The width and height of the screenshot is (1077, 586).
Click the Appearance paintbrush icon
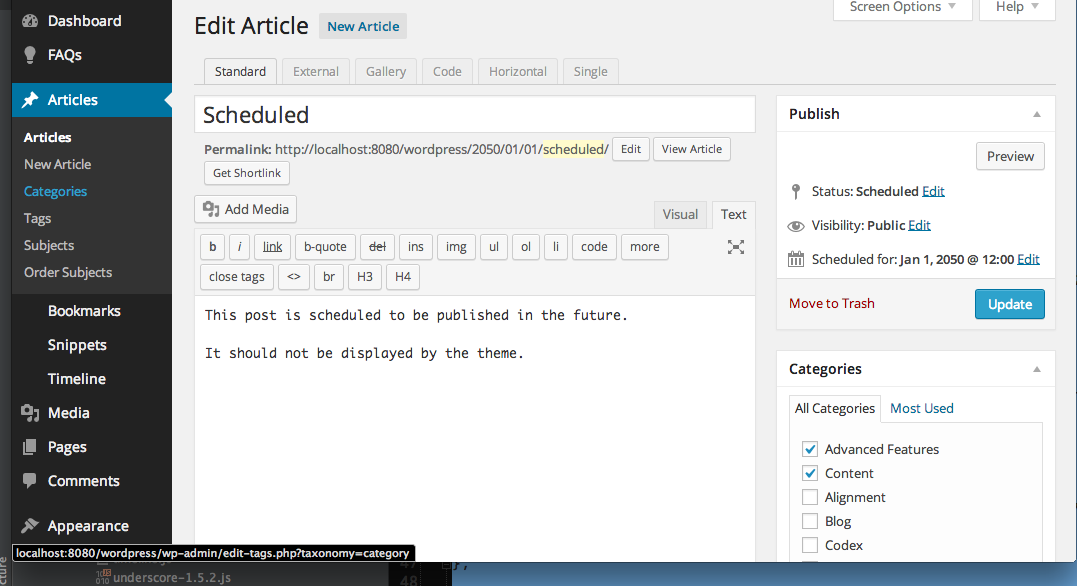click(x=30, y=526)
